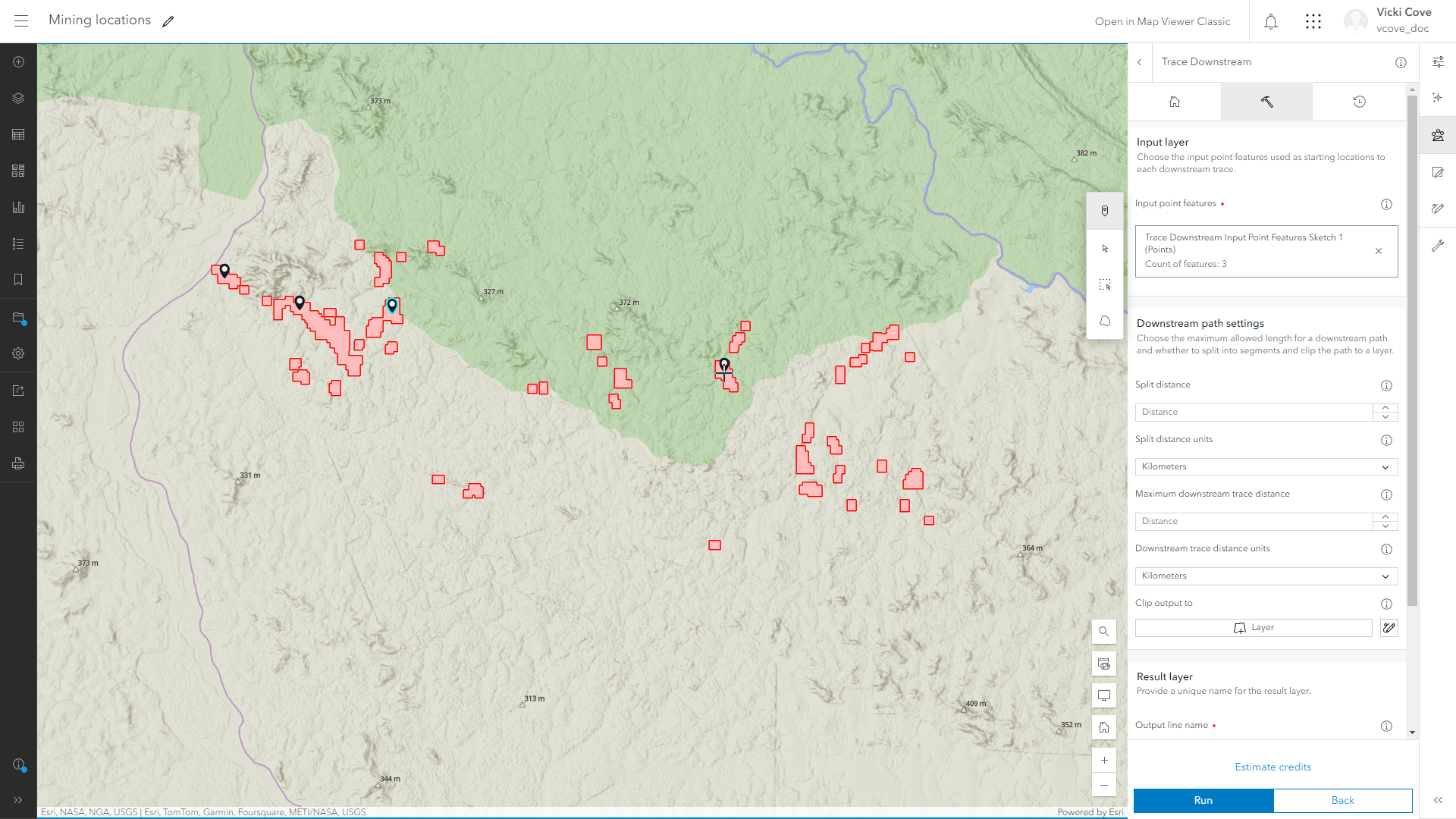Viewport: 1456px width, 819px height.
Task: Expand the left sidebar with double chevron
Action: tap(18, 800)
